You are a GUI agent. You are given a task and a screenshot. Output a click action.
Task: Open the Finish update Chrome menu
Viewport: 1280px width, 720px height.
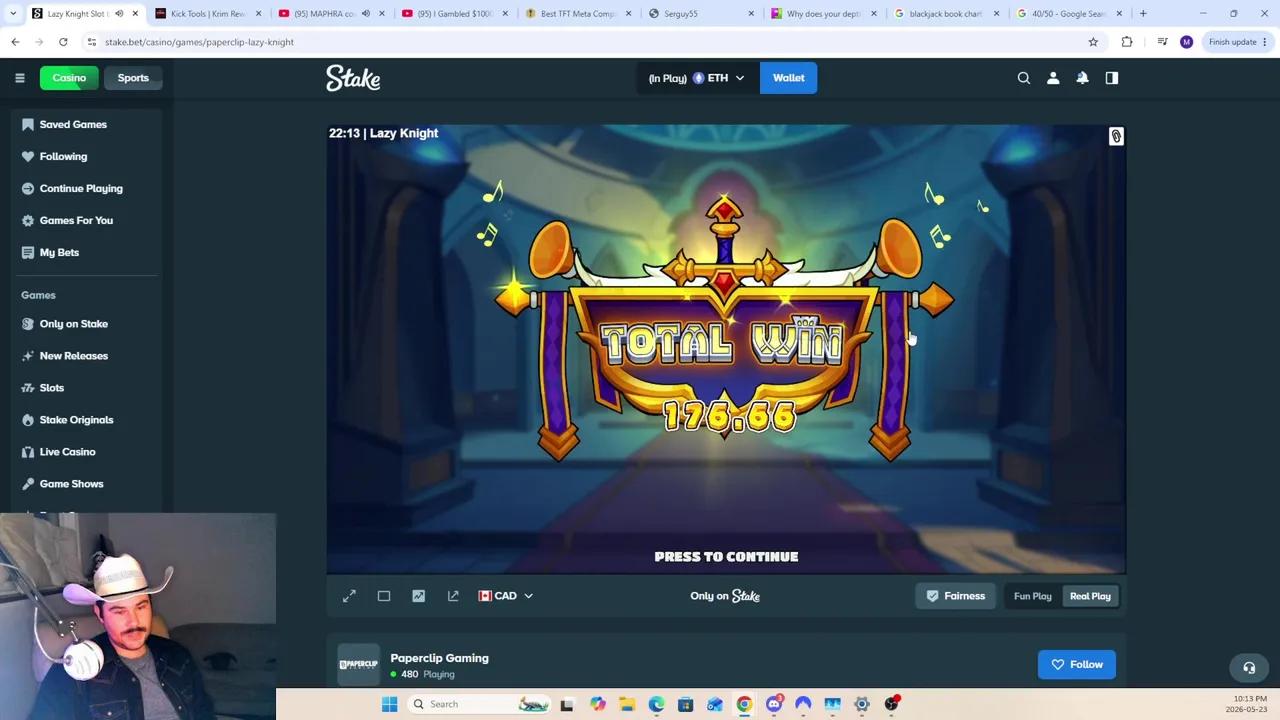[1237, 42]
